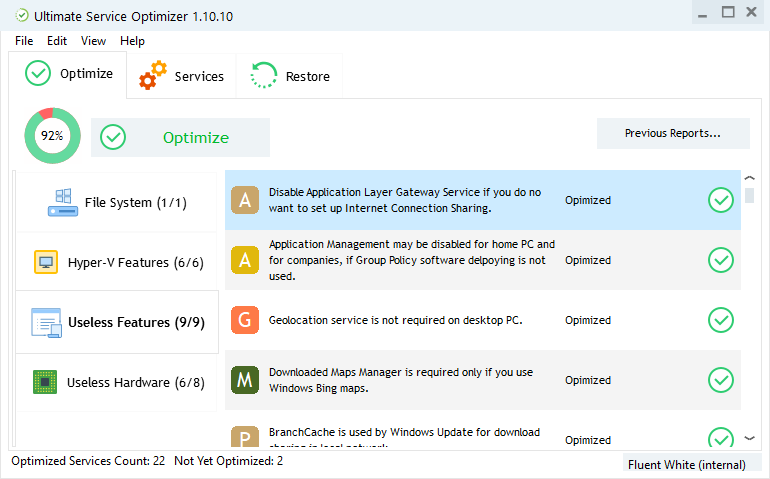The width and height of the screenshot is (770, 479).
Task: Click the Restore circular arrow icon
Action: [264, 76]
